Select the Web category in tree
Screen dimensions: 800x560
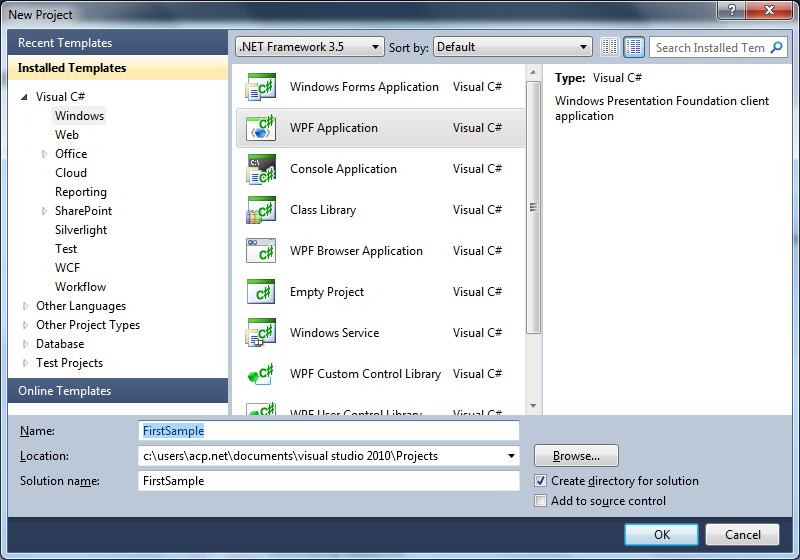tap(67, 135)
